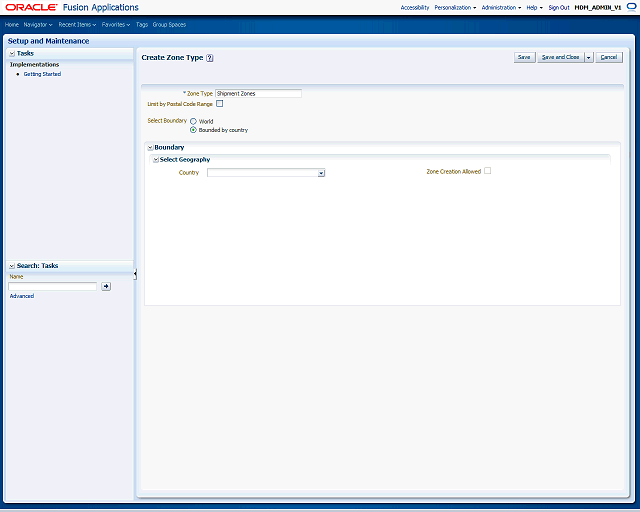Open Advanced search link
The width and height of the screenshot is (640, 512).
pos(22,296)
